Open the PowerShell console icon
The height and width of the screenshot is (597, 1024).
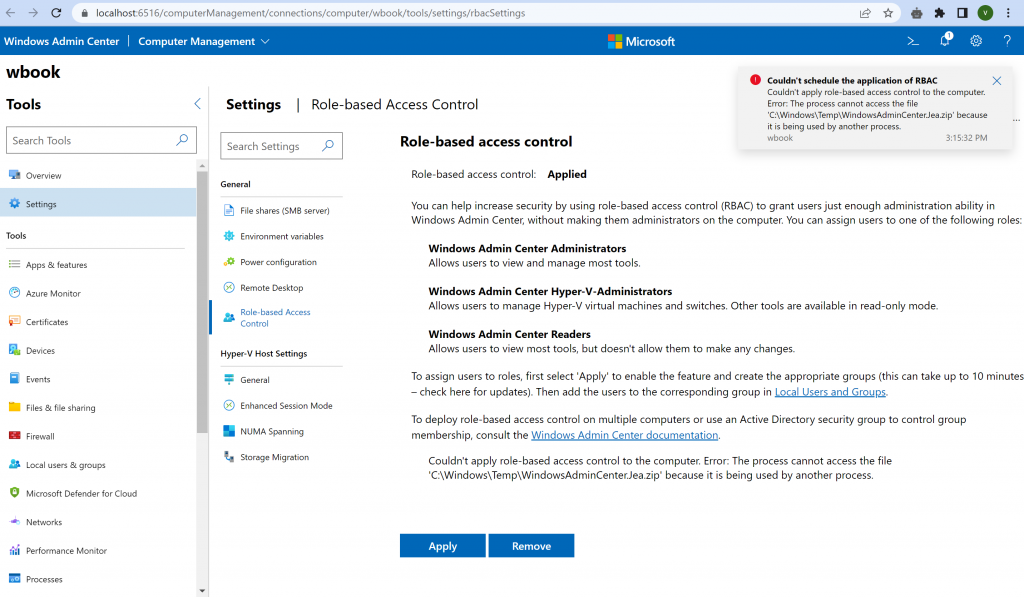point(913,41)
